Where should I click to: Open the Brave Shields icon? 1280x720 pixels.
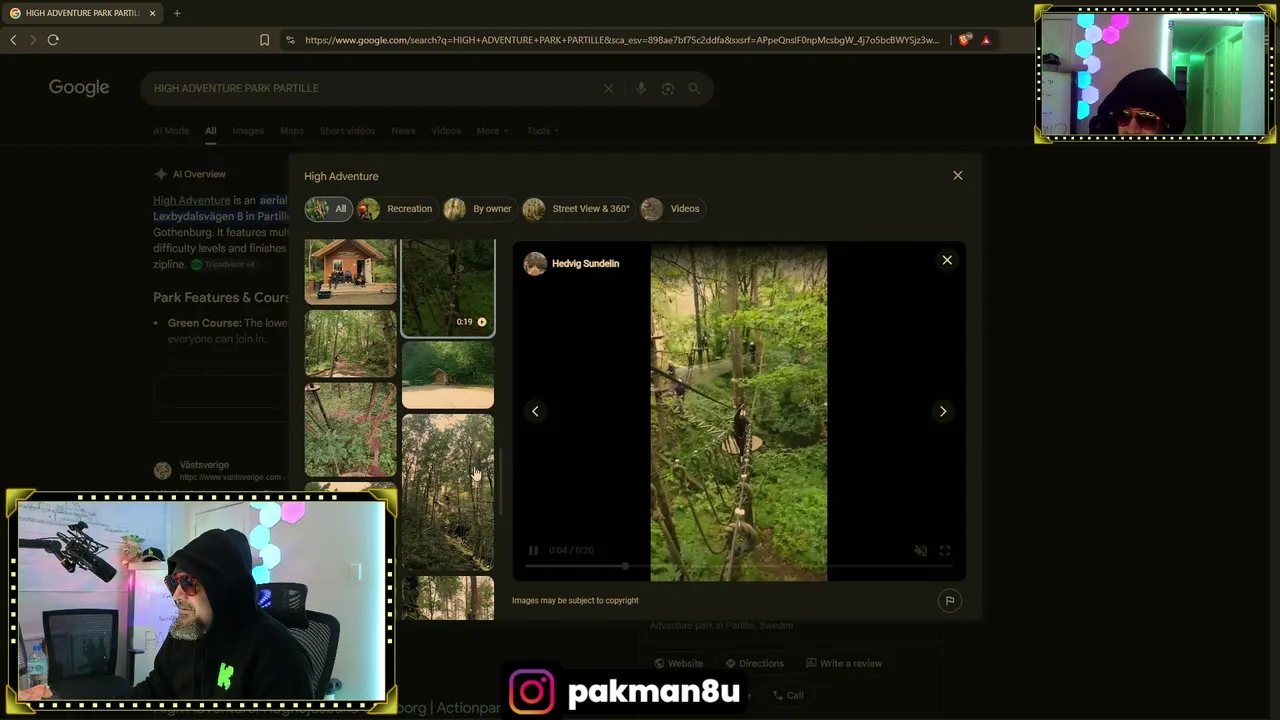pyautogui.click(x=964, y=40)
